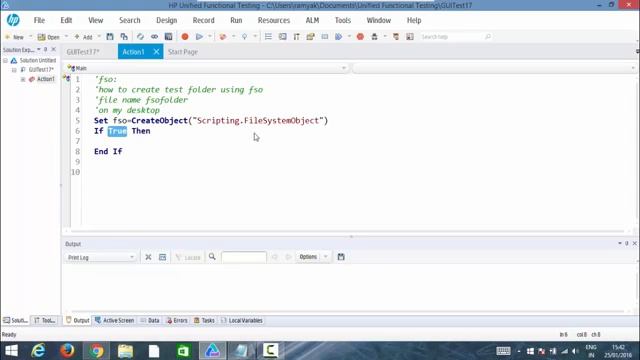The width and height of the screenshot is (640, 360).
Task: Click the New toolbar button
Action: (15, 37)
